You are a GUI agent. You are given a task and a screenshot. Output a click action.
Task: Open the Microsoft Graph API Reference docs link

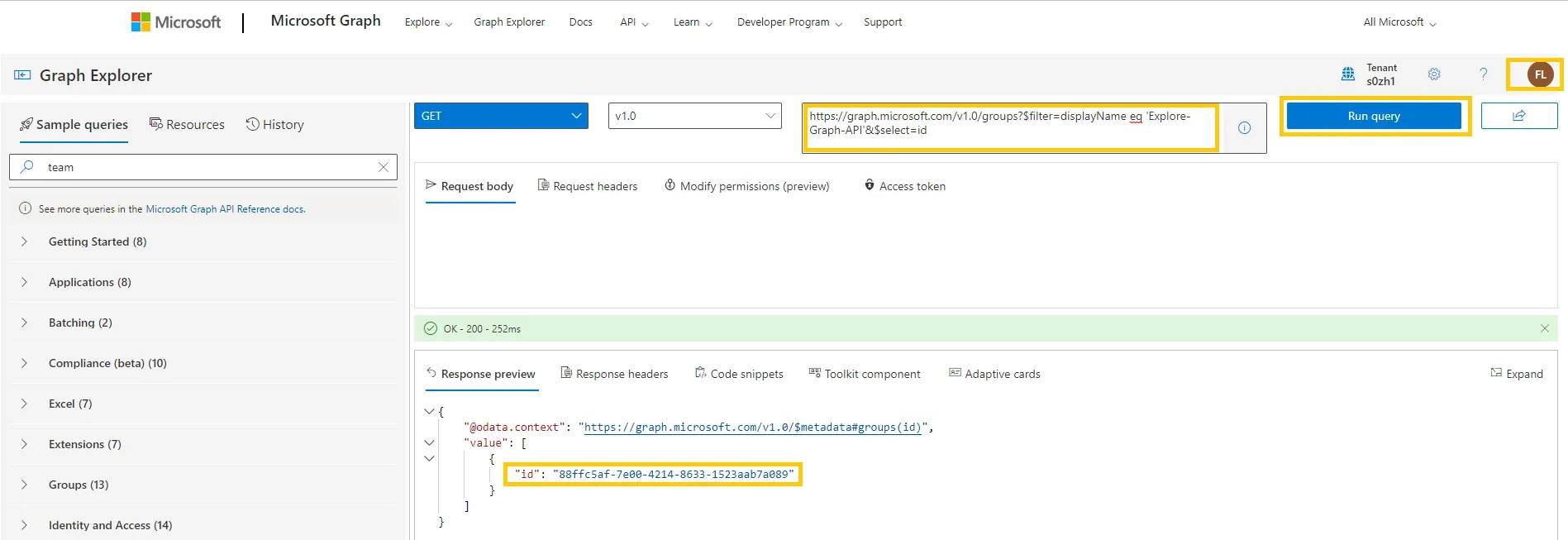tap(225, 209)
